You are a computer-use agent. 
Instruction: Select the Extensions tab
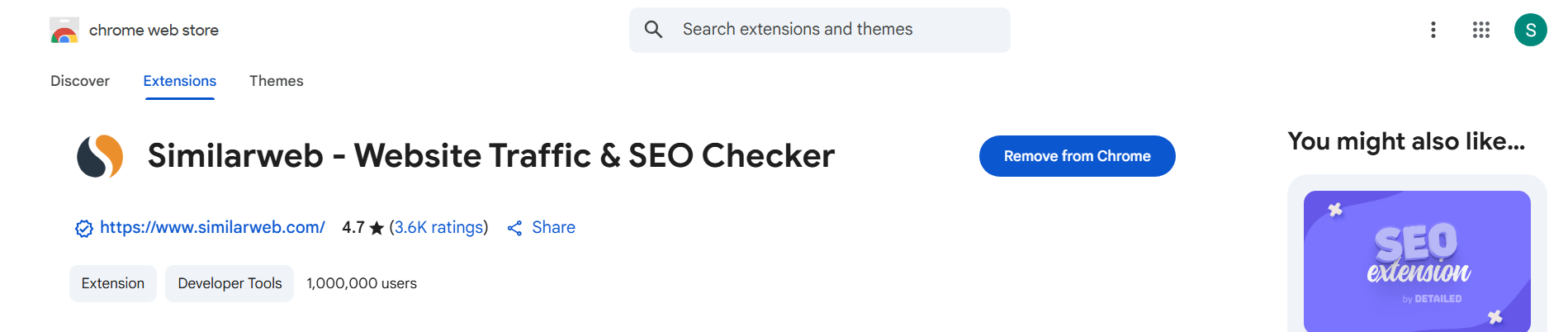coord(179,81)
